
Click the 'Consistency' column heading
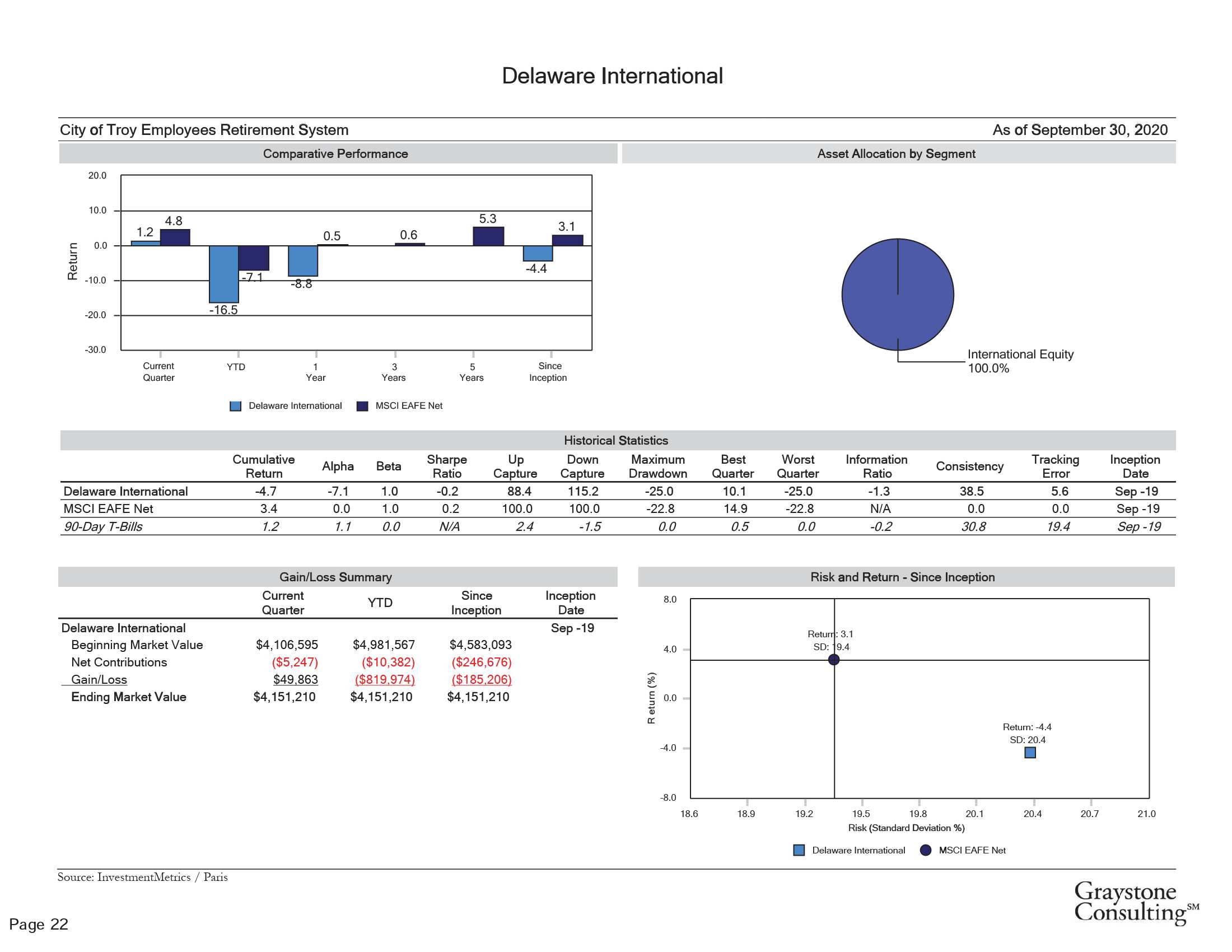(x=970, y=466)
